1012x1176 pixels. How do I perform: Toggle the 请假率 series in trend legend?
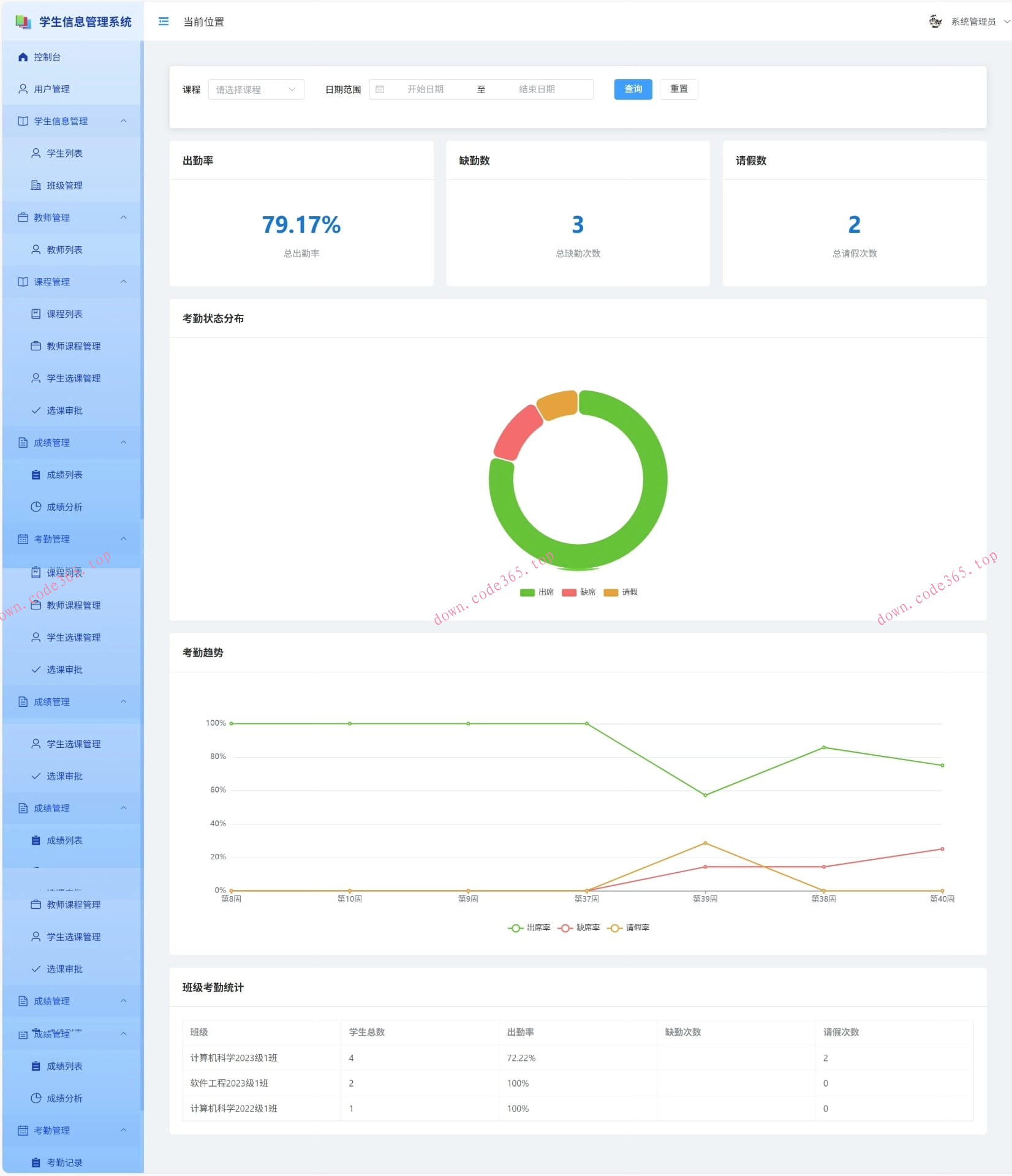(x=629, y=928)
